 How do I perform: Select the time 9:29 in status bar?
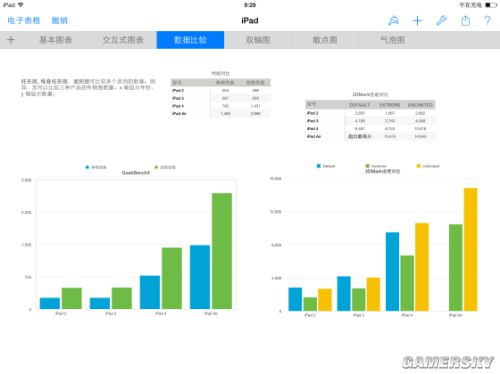coord(250,5)
